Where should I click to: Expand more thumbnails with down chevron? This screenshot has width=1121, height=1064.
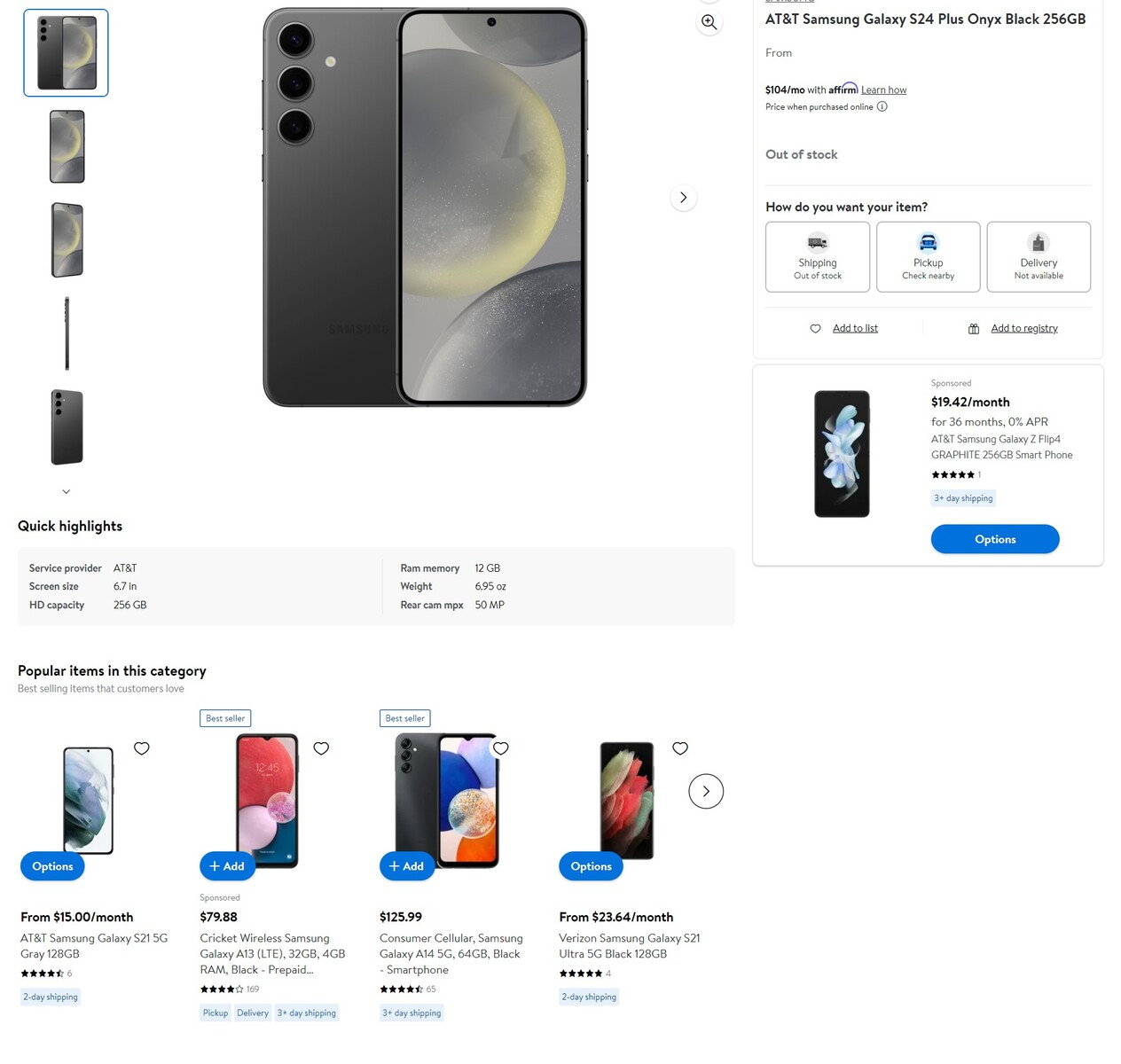[x=66, y=491]
